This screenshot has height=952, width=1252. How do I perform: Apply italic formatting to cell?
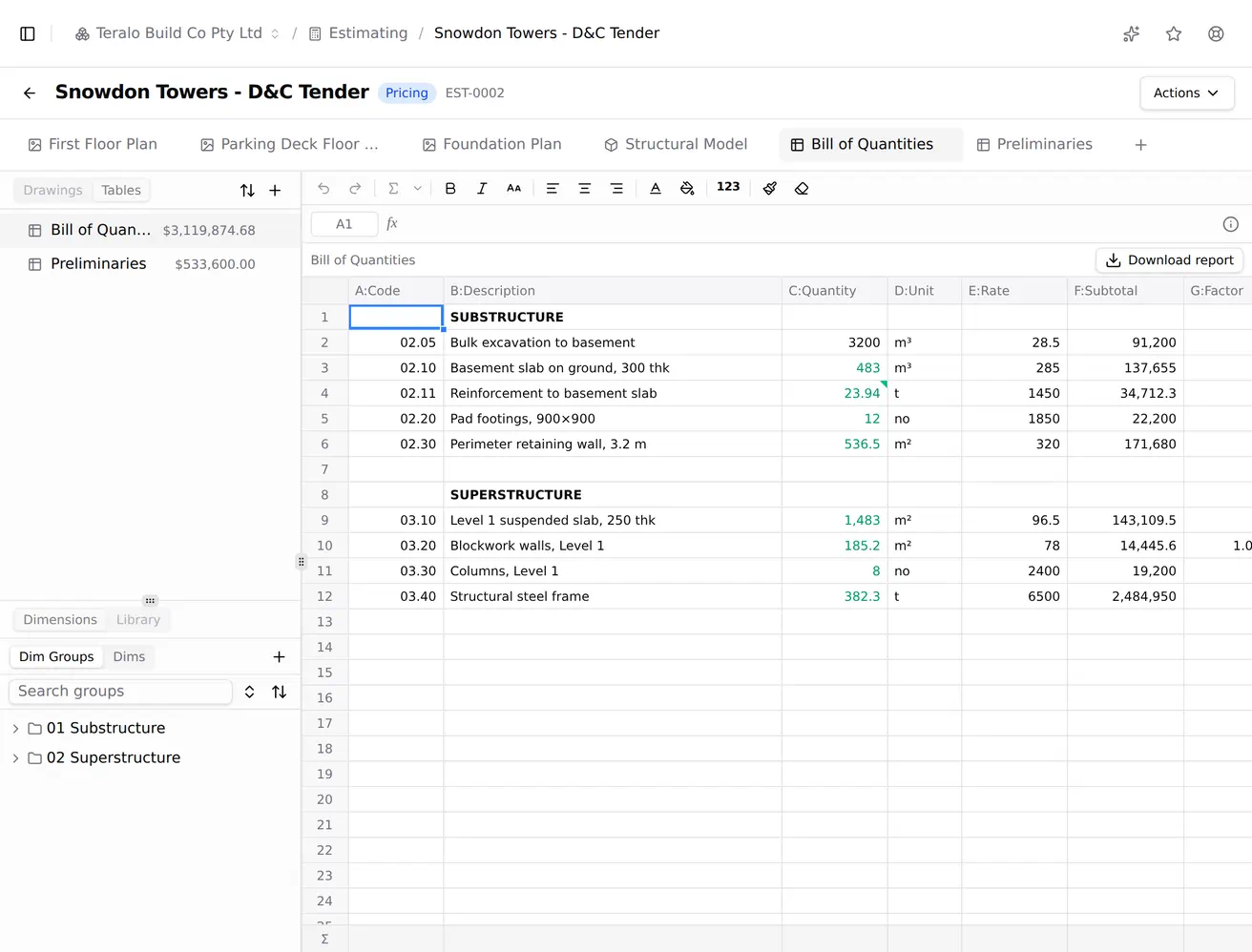[482, 188]
